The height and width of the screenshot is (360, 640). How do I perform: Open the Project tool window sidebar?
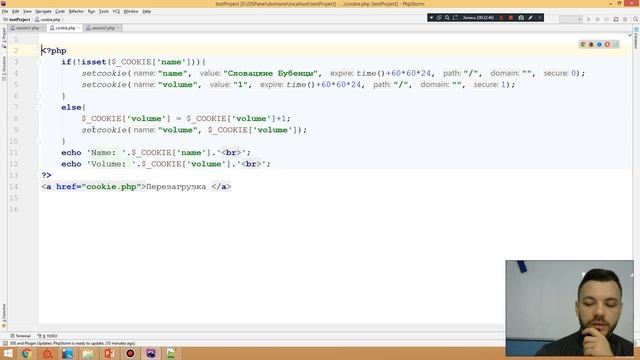point(4,38)
